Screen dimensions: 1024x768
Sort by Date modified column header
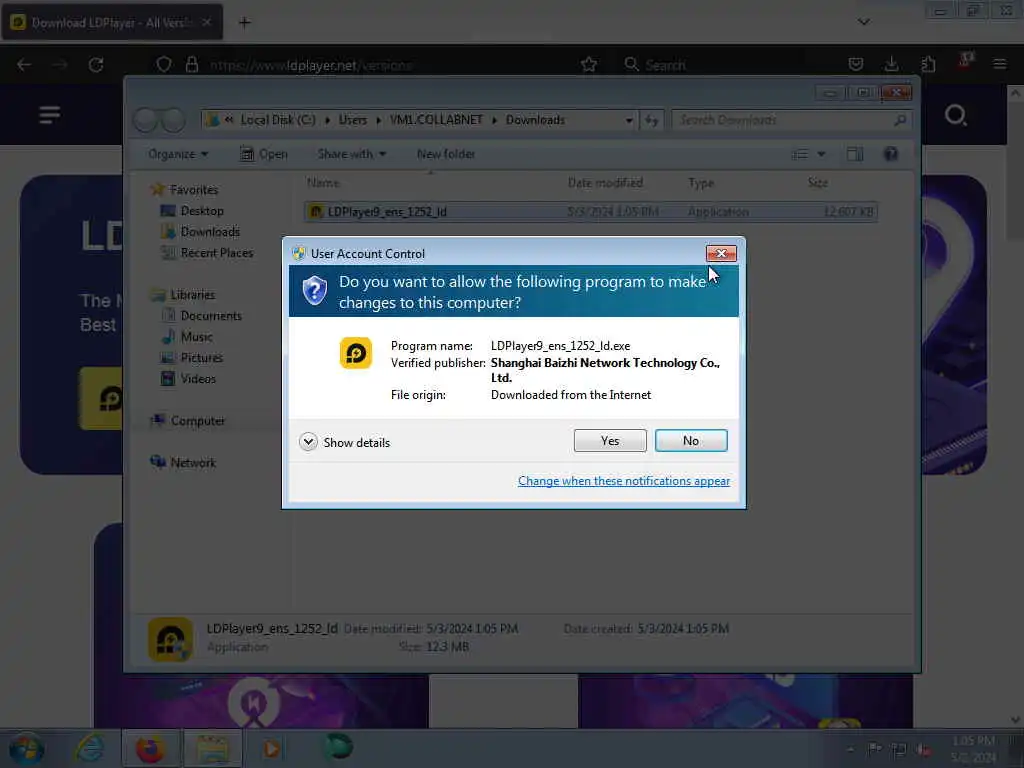605,183
